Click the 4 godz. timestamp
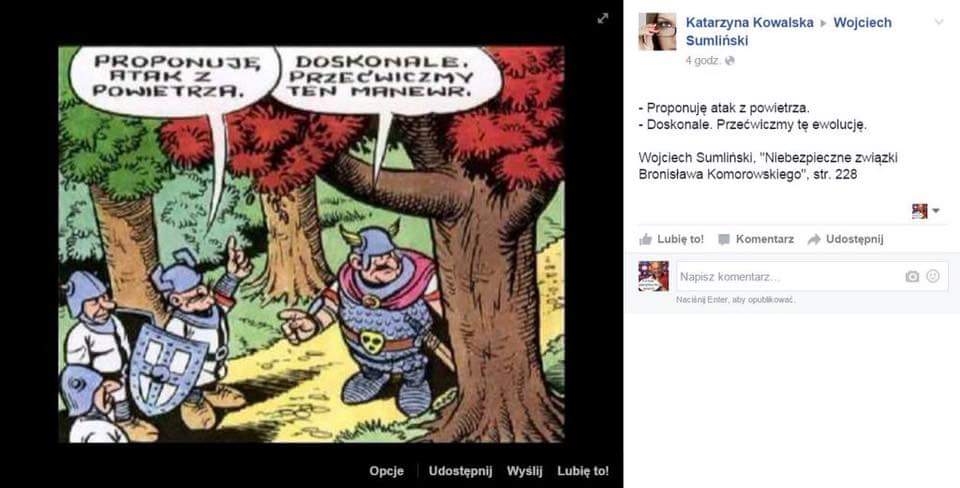This screenshot has width=960, height=488. pos(703,61)
